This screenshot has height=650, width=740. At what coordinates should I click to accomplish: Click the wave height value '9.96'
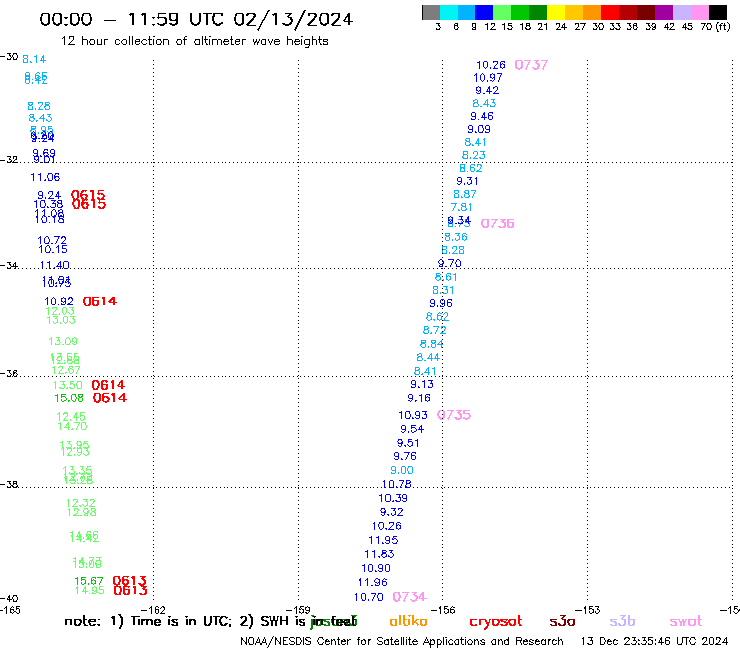441,304
